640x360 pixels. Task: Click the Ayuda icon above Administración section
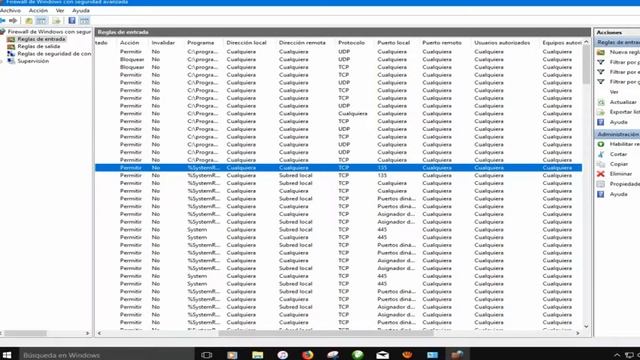(x=601, y=122)
